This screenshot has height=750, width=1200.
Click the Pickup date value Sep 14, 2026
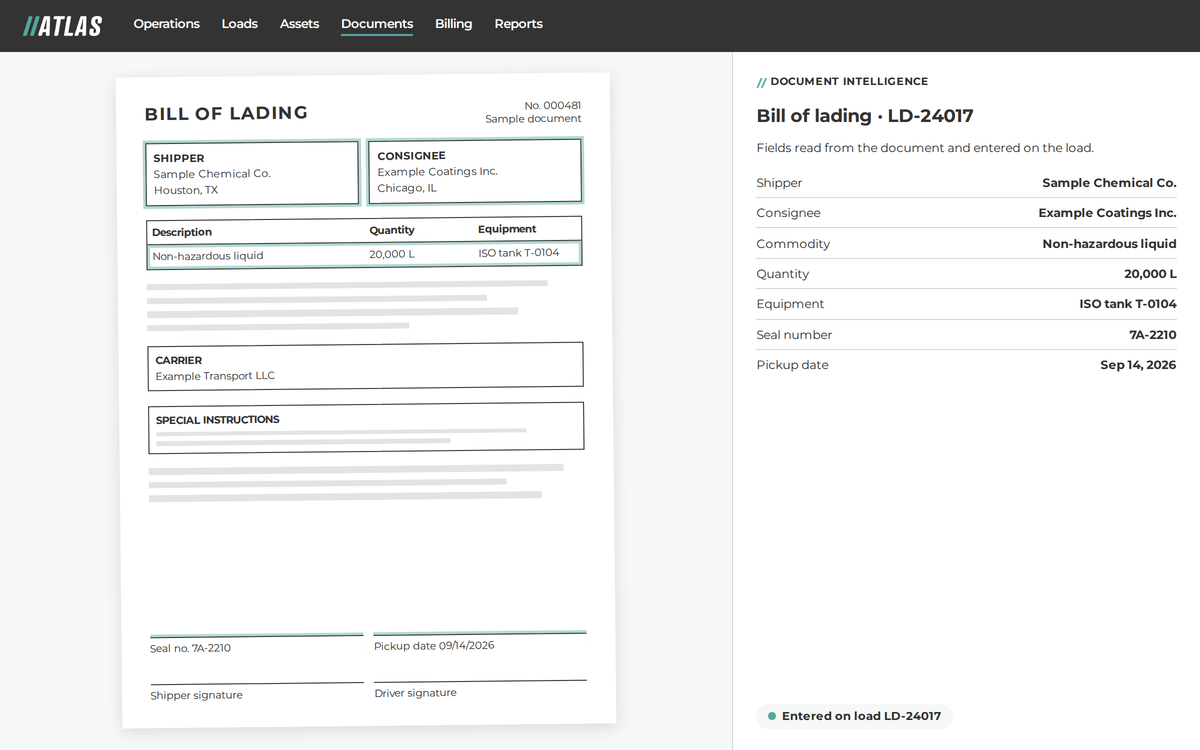coord(1138,365)
